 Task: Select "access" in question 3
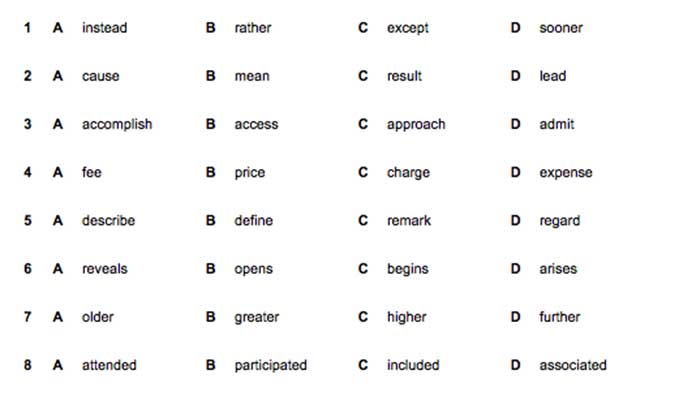pos(256,124)
